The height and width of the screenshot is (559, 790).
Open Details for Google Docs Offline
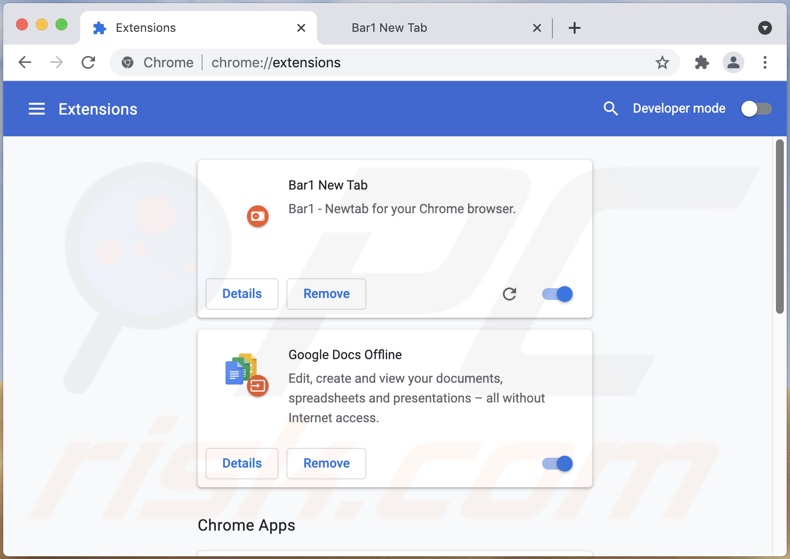(242, 463)
